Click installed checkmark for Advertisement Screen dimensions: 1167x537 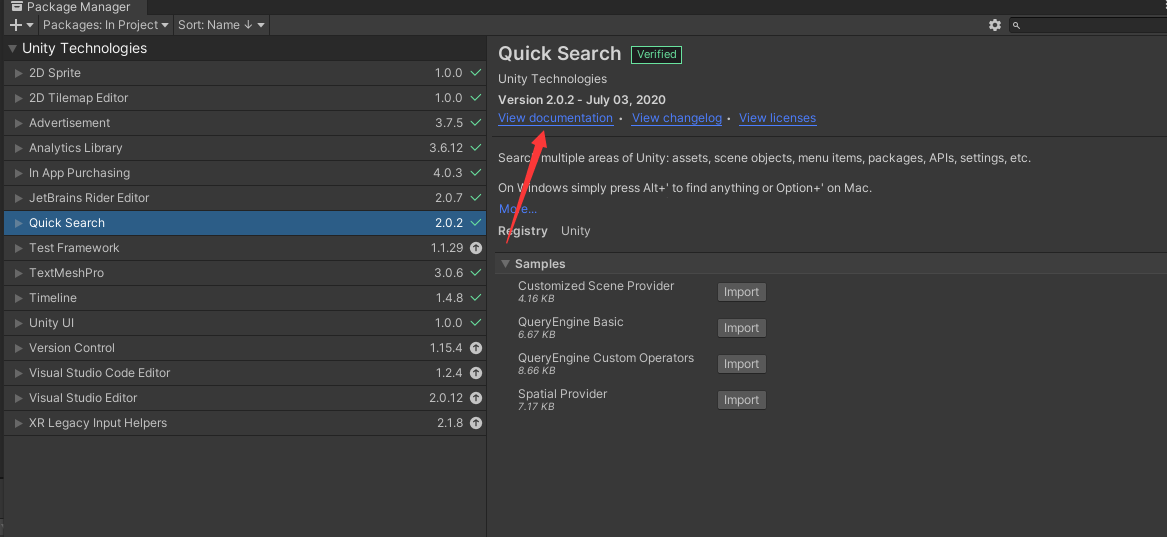(x=476, y=123)
